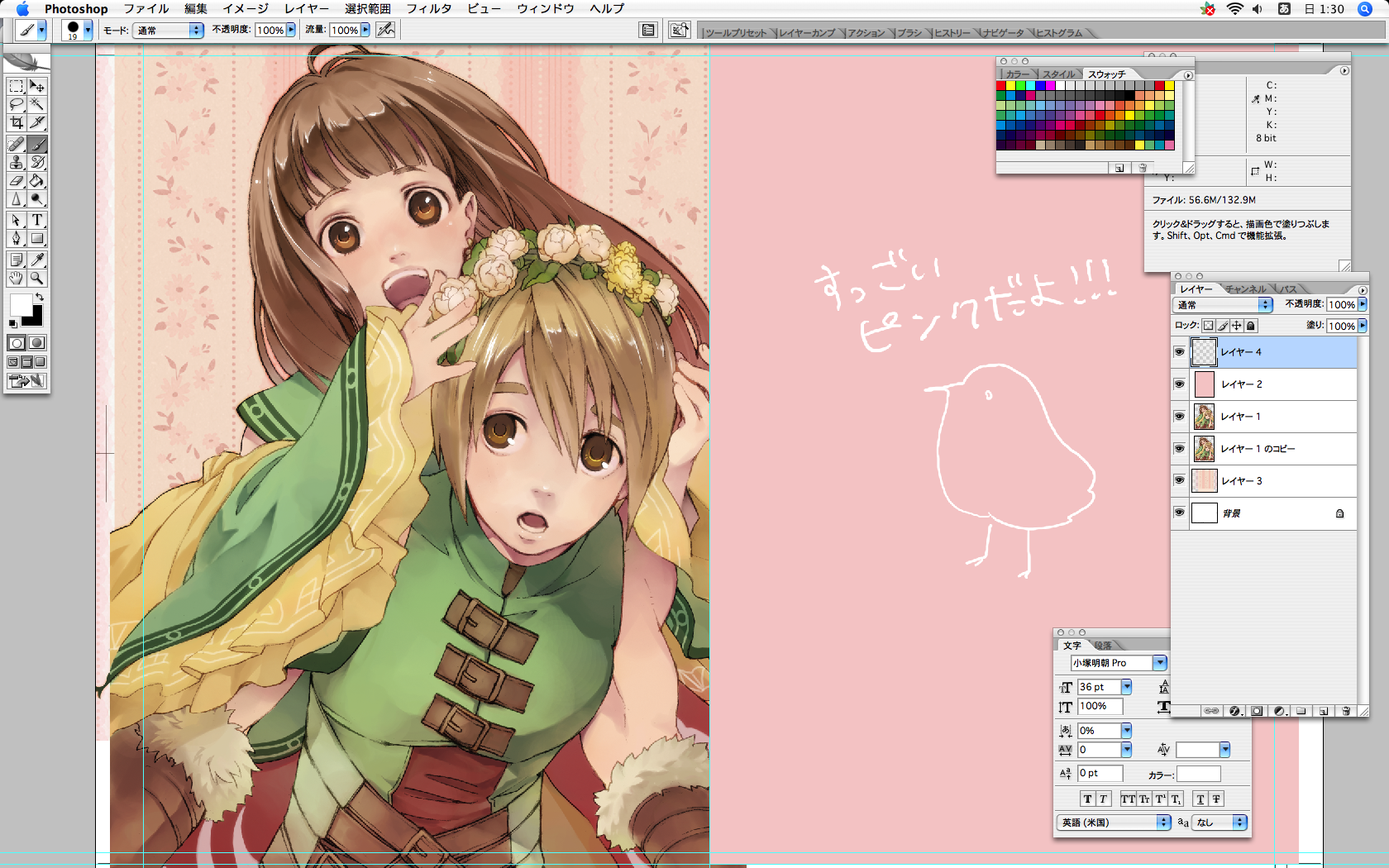The width and height of the screenshot is (1389, 868).
Task: Click the text カラー swatch
Action: tap(1198, 774)
